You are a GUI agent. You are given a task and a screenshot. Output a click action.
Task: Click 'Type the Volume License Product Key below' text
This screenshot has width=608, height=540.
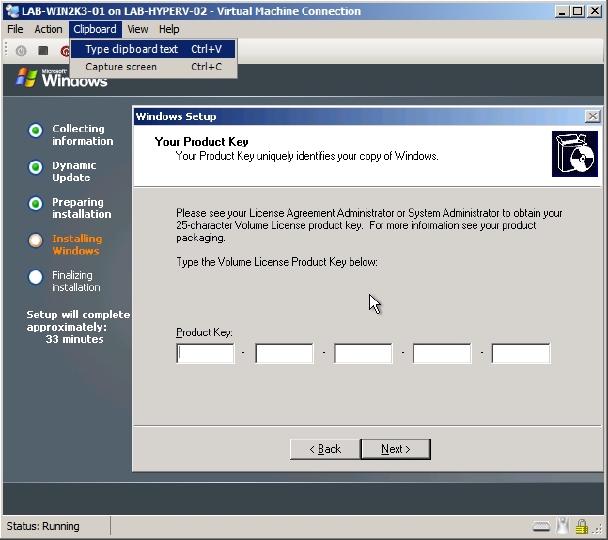277,262
